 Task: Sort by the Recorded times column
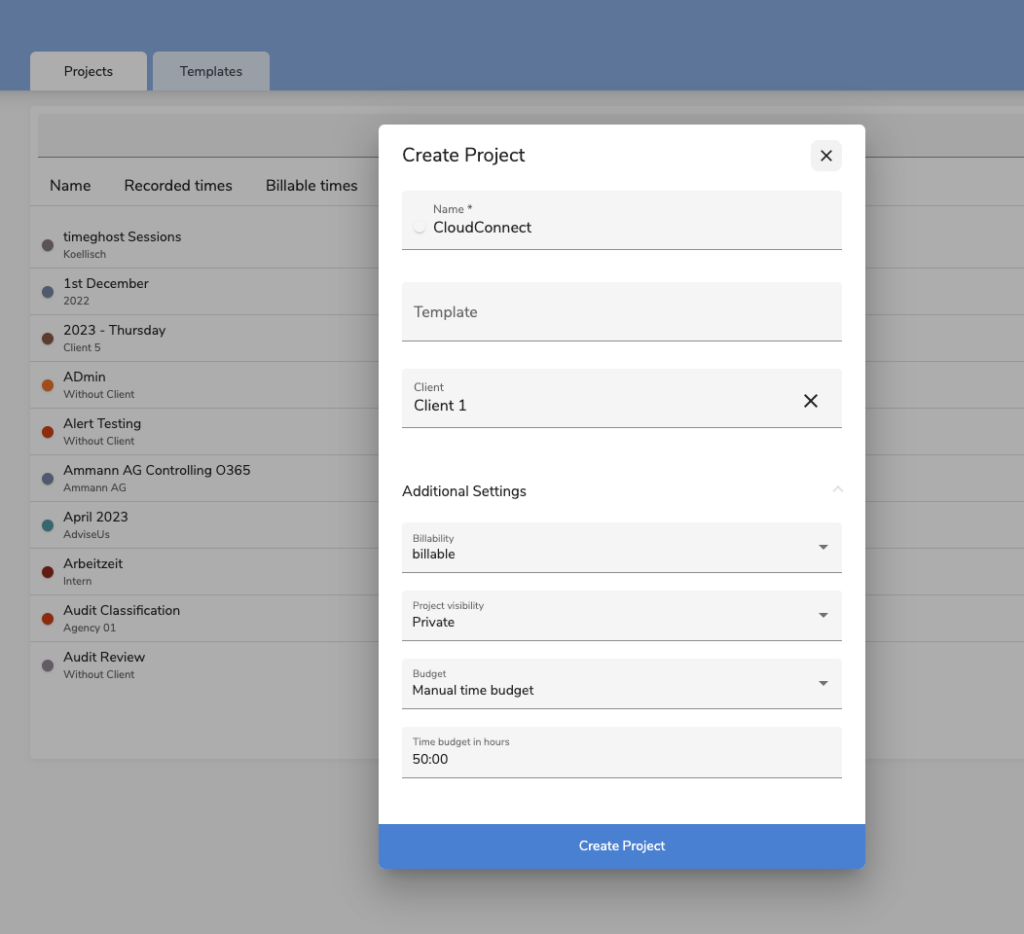[178, 186]
